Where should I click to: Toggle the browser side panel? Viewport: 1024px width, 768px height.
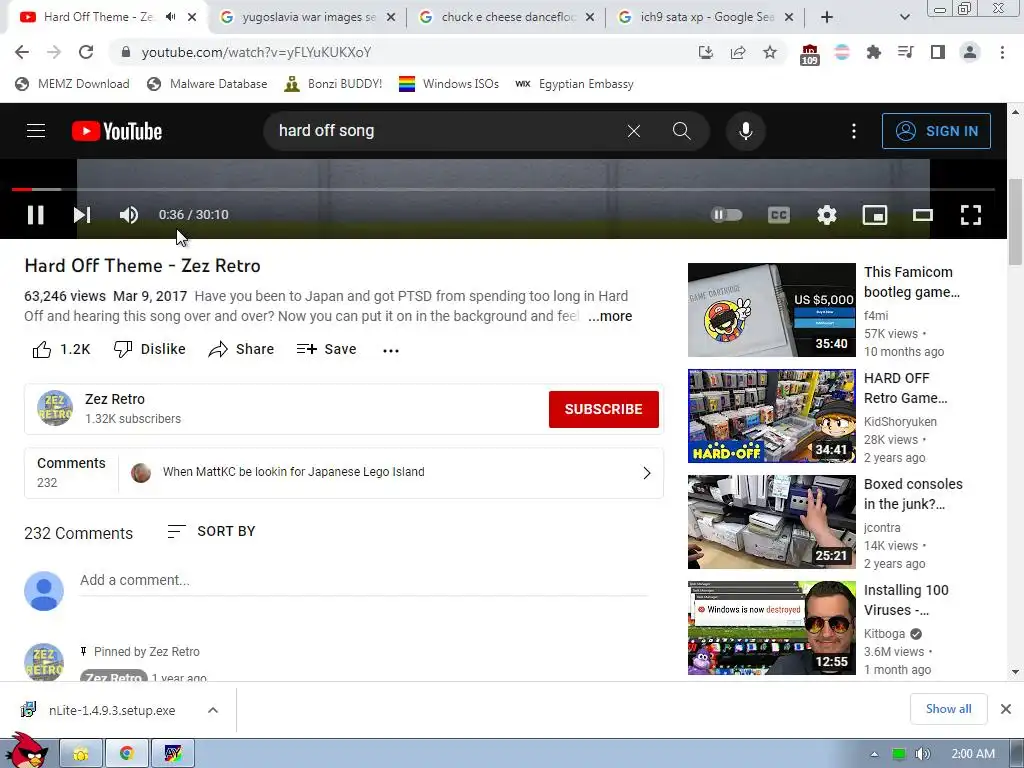(x=938, y=52)
